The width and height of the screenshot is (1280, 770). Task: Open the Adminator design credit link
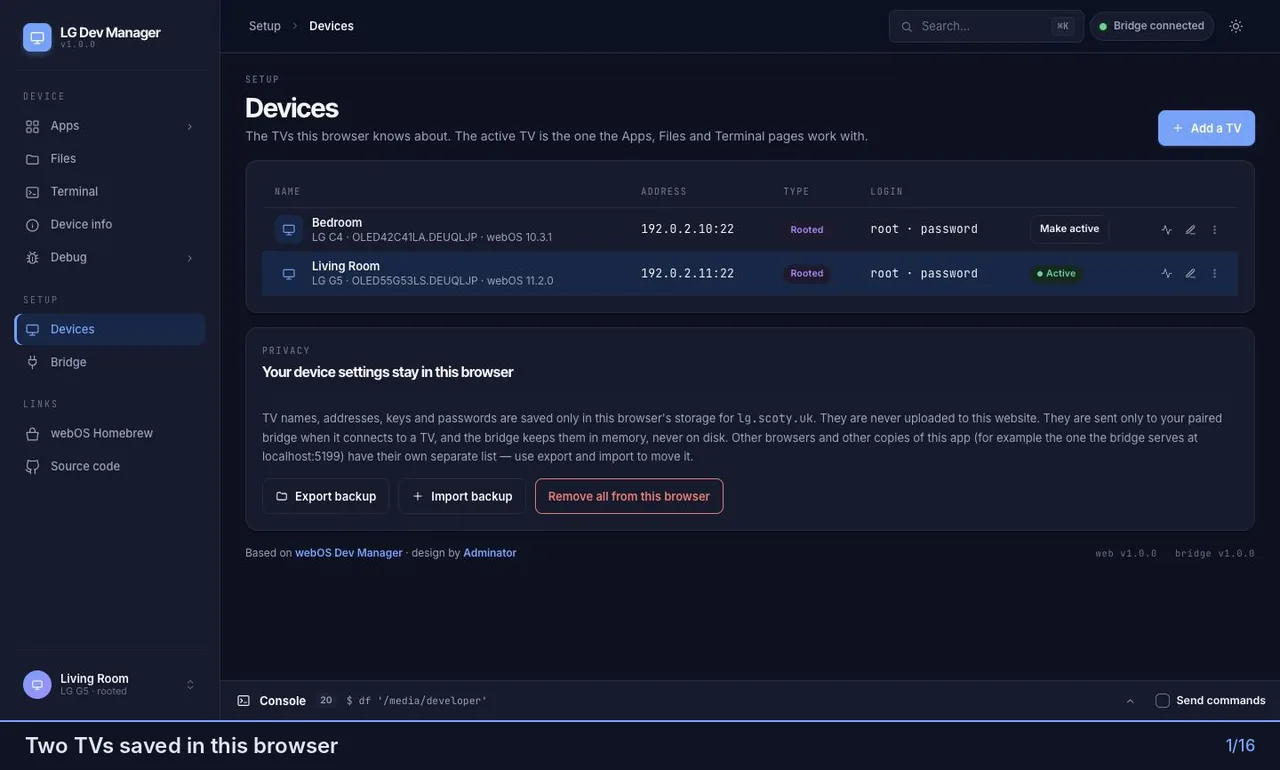click(490, 553)
